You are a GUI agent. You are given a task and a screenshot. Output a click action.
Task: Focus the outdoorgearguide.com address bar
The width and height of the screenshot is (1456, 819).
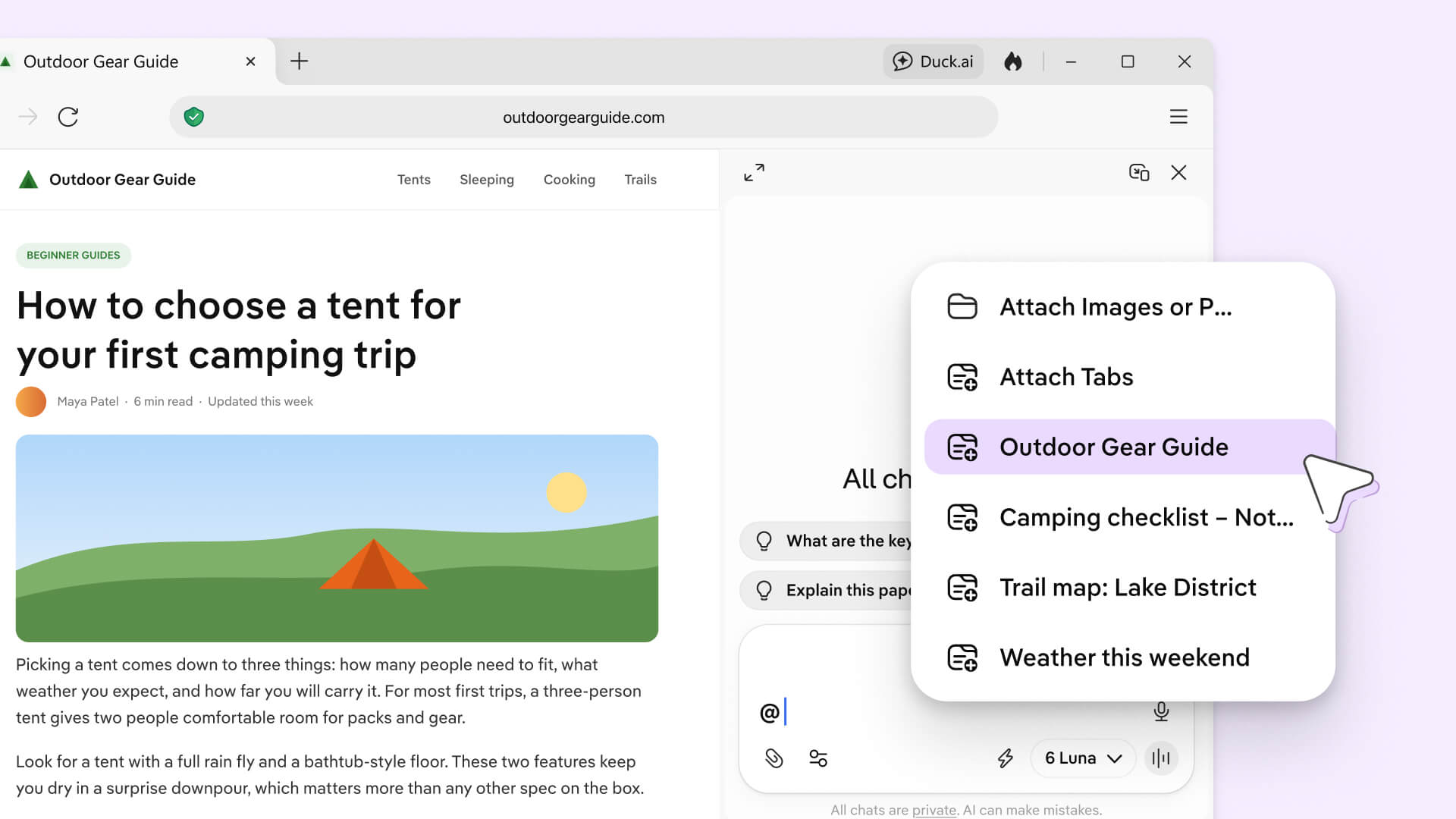[583, 118]
